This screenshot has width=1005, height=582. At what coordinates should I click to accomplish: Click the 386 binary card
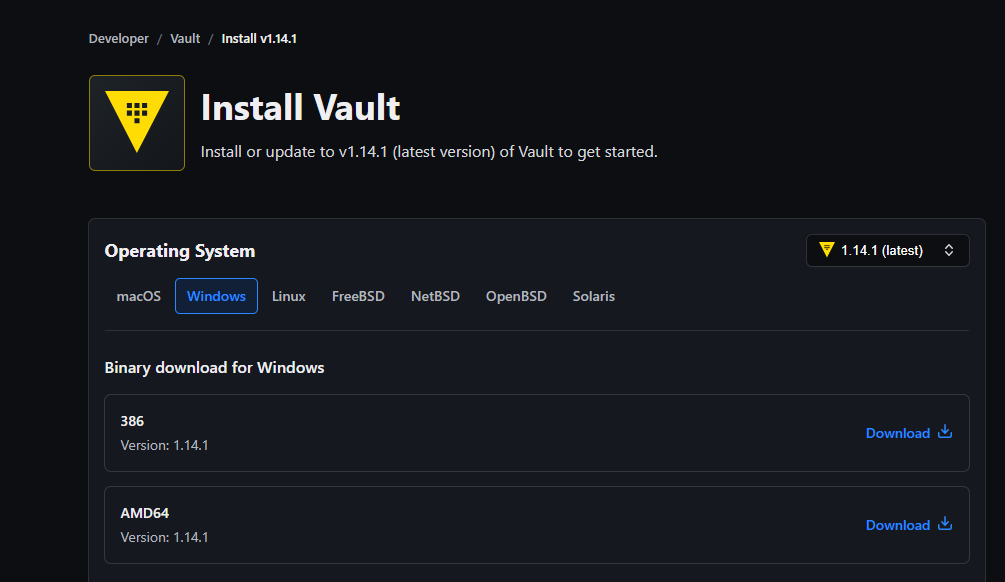[536, 433]
